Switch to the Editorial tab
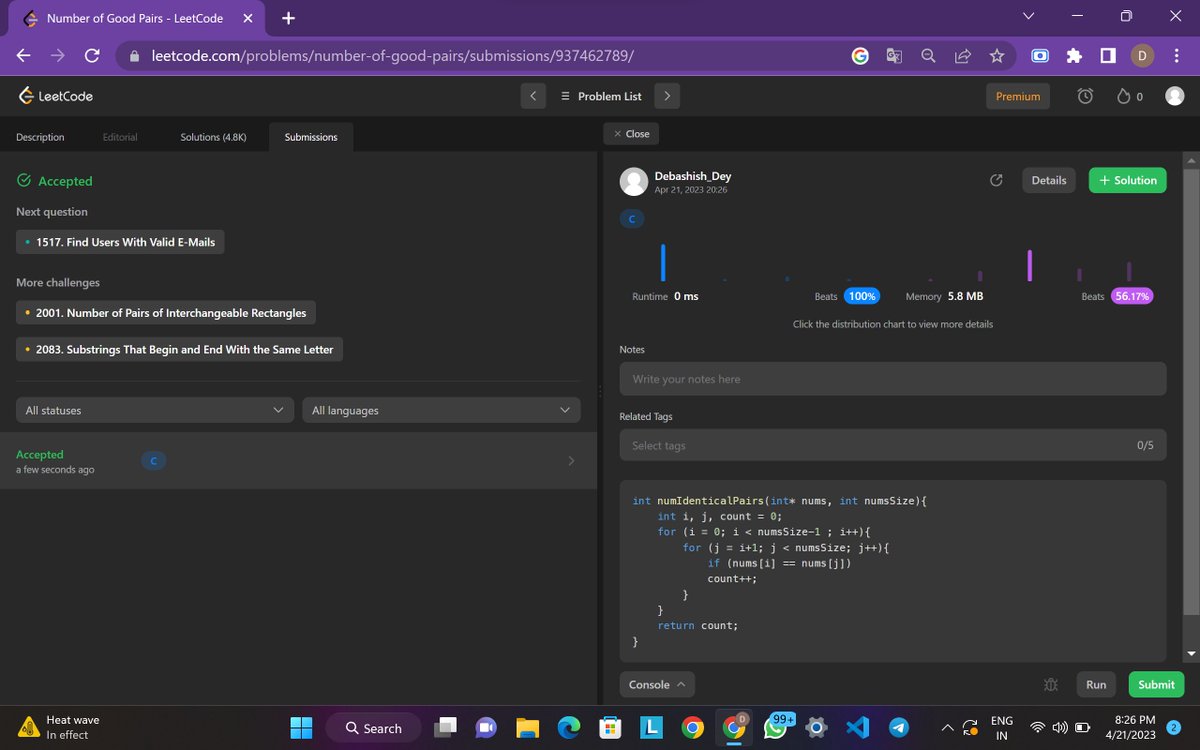This screenshot has width=1200, height=750. 120,137
